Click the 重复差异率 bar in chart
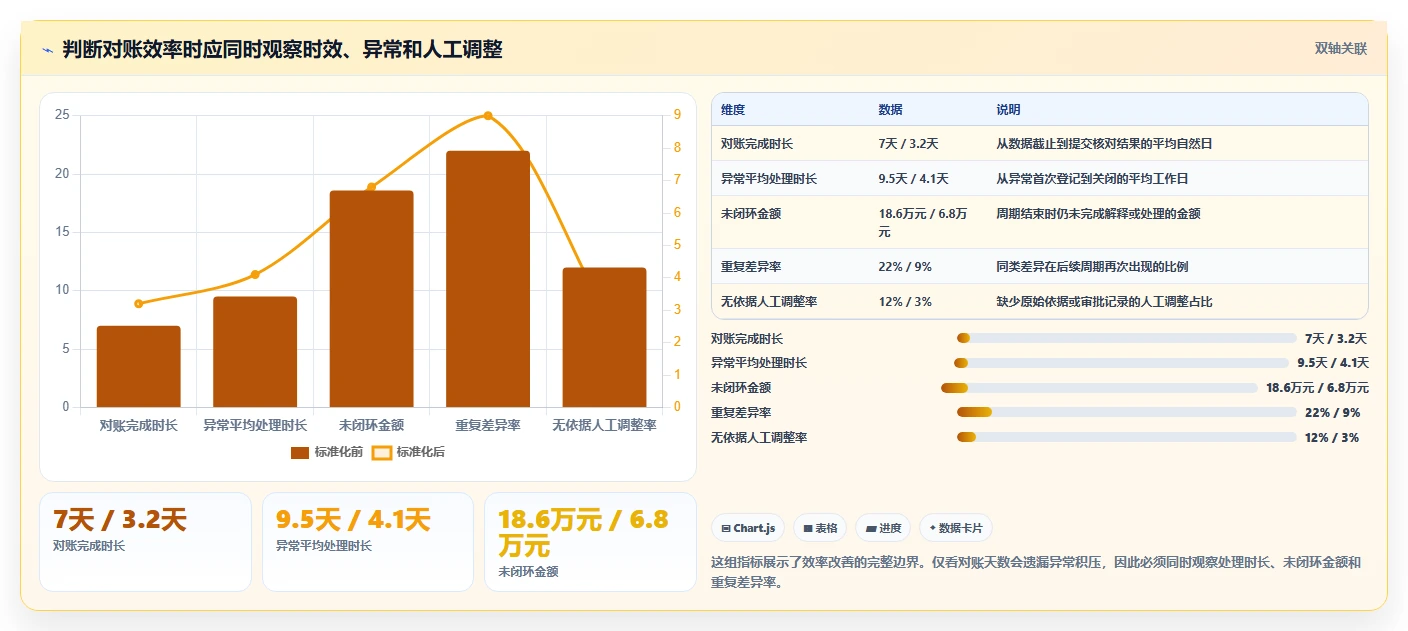This screenshot has width=1408, height=631. (488, 279)
